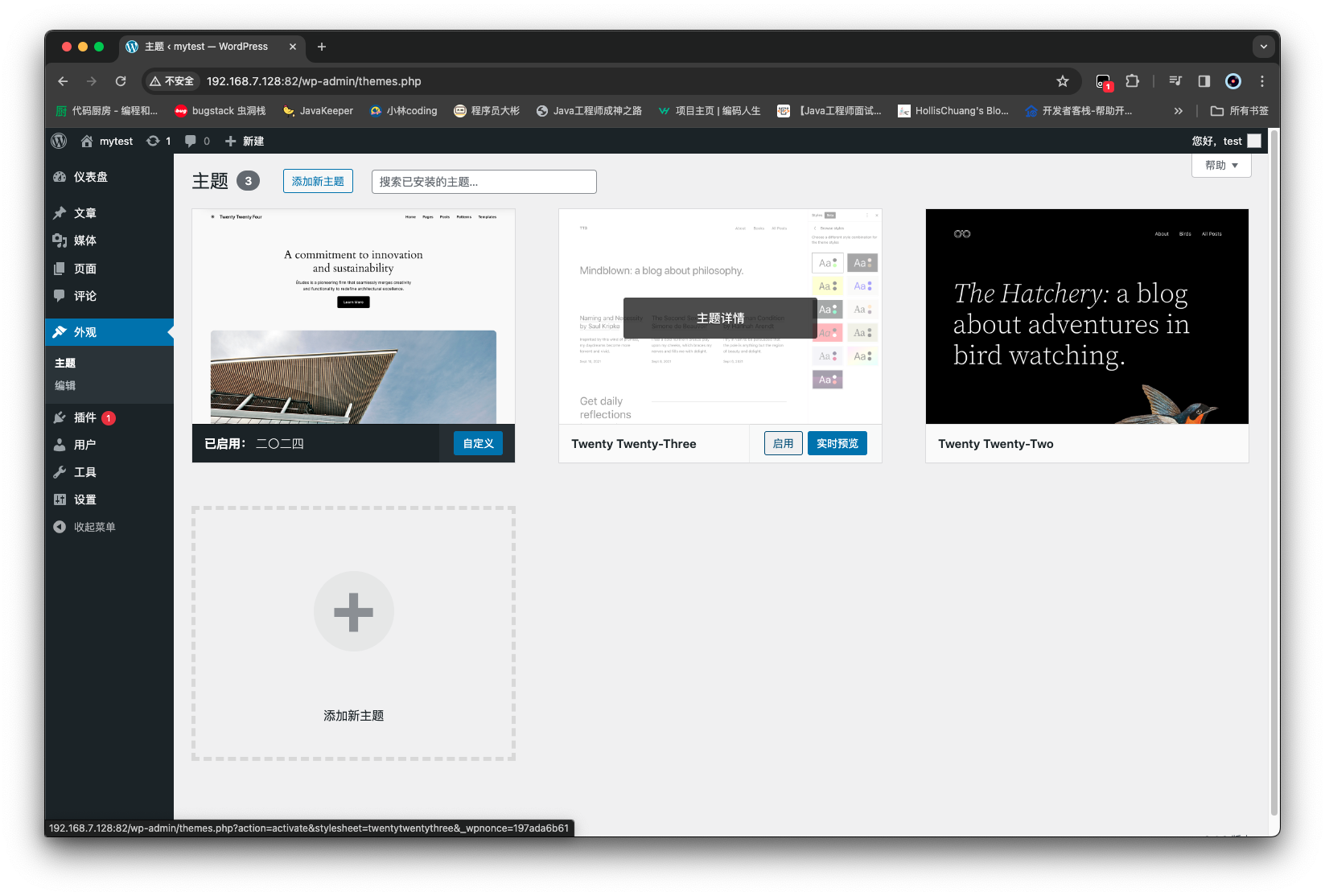This screenshot has width=1325, height=896.
Task: Open 文章 posts menu
Action: click(109, 213)
